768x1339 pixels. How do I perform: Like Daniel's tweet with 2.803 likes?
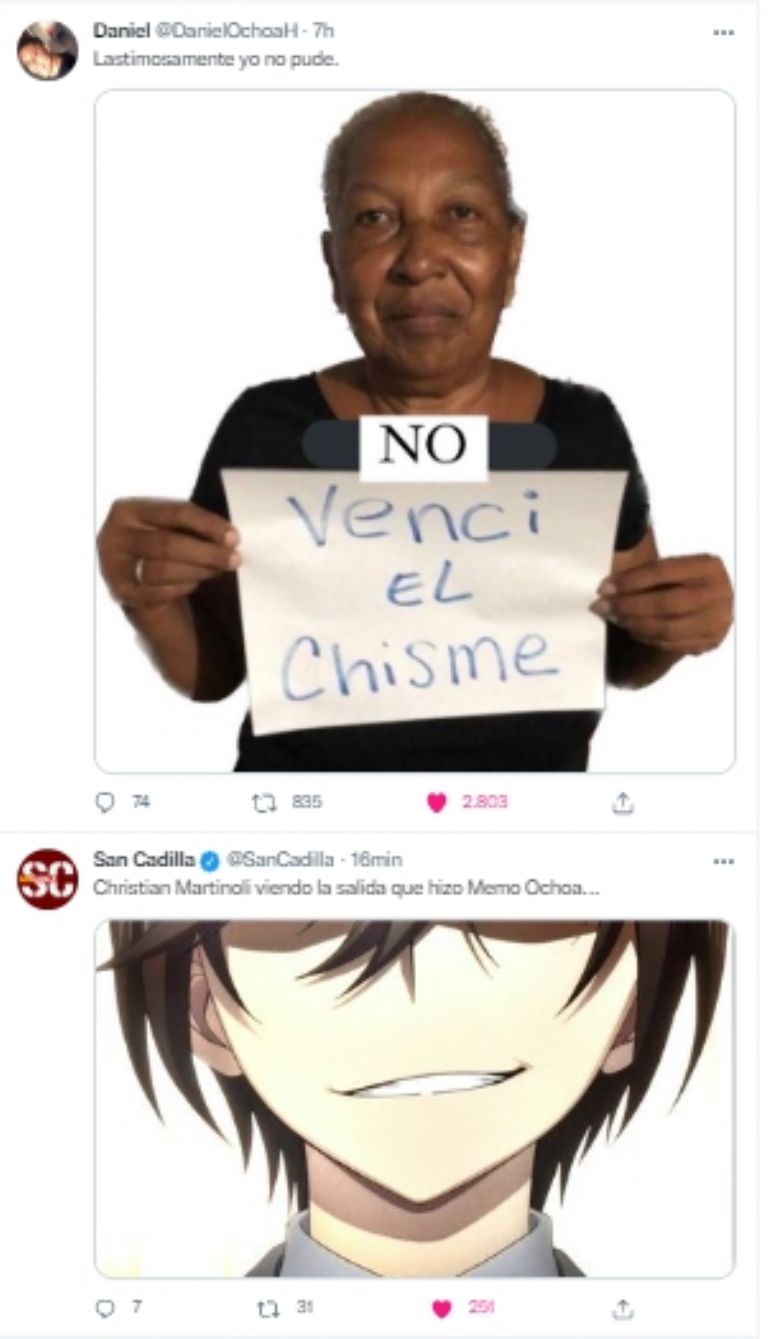[437, 803]
